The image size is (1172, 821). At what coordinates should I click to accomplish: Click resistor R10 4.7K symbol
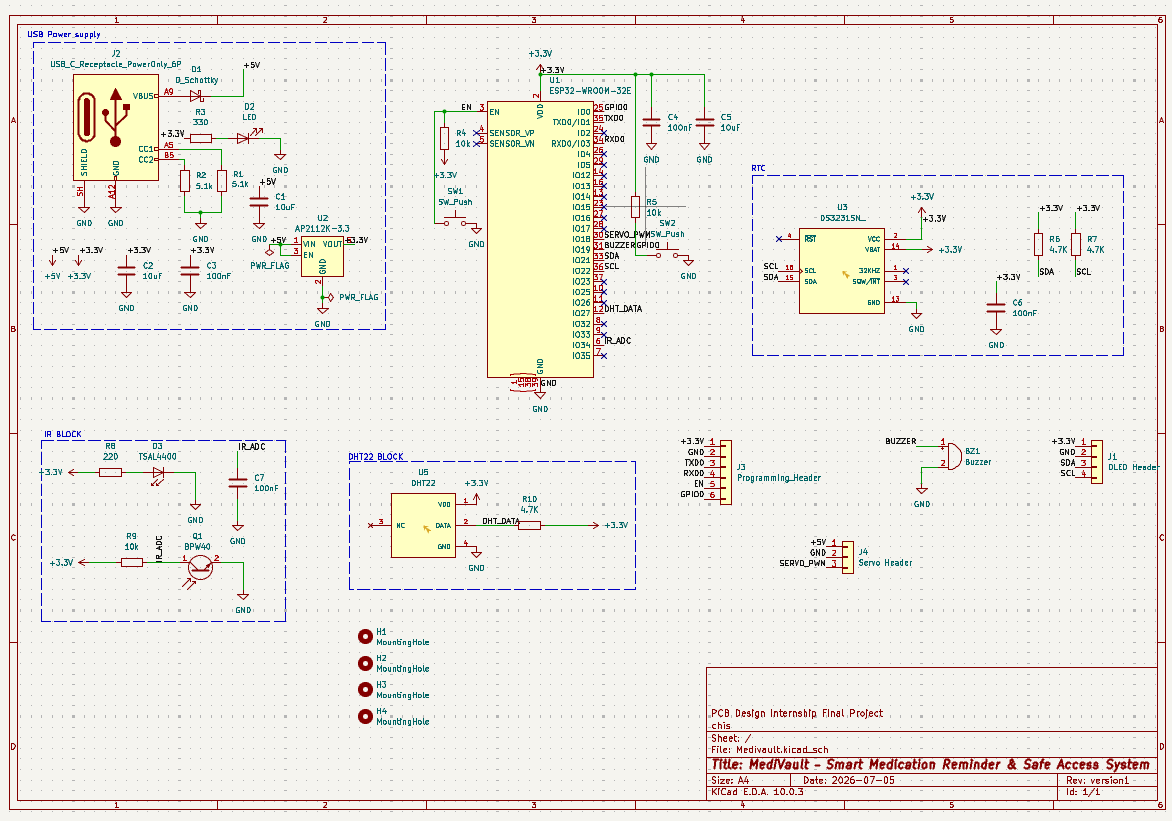(529, 525)
